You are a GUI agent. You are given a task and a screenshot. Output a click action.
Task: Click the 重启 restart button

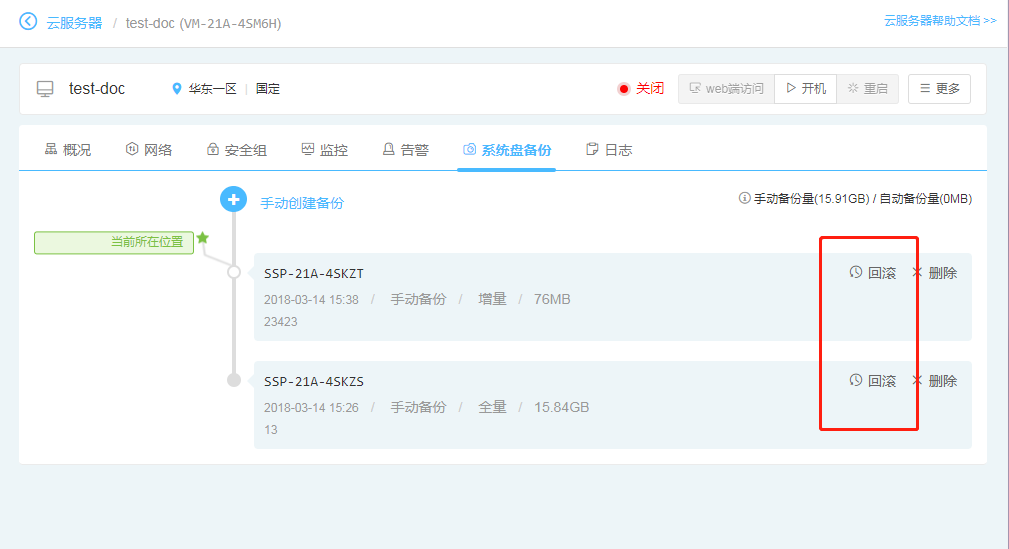(x=867, y=89)
